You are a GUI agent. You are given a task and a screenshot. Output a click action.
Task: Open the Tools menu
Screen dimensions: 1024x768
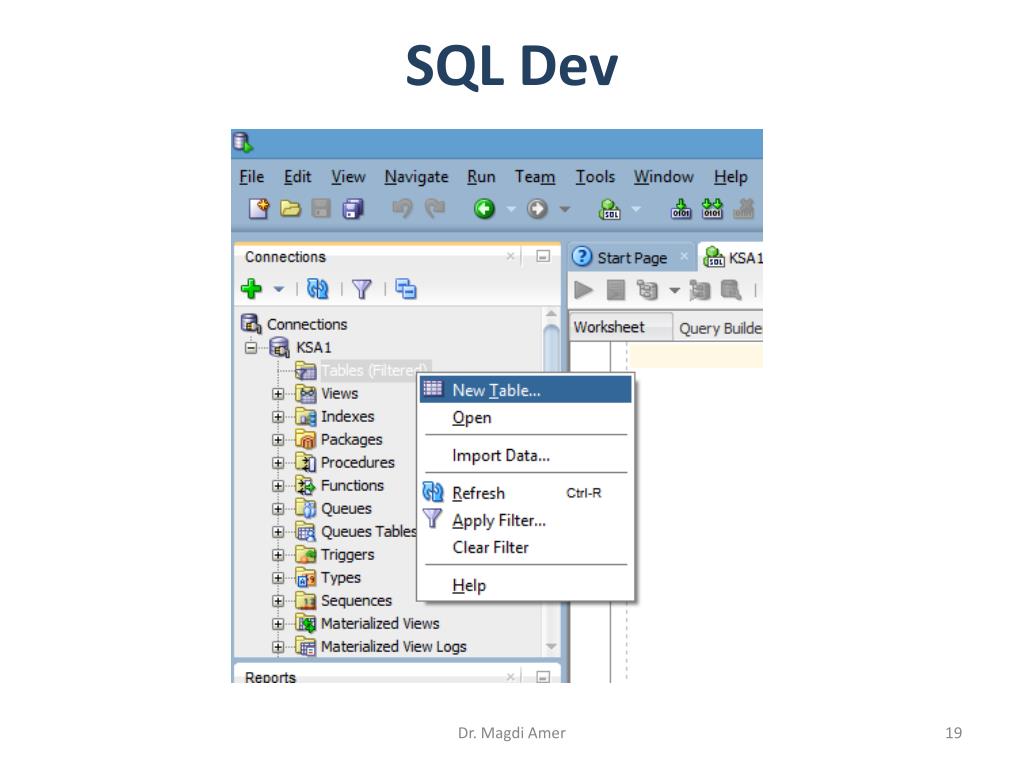tap(595, 177)
